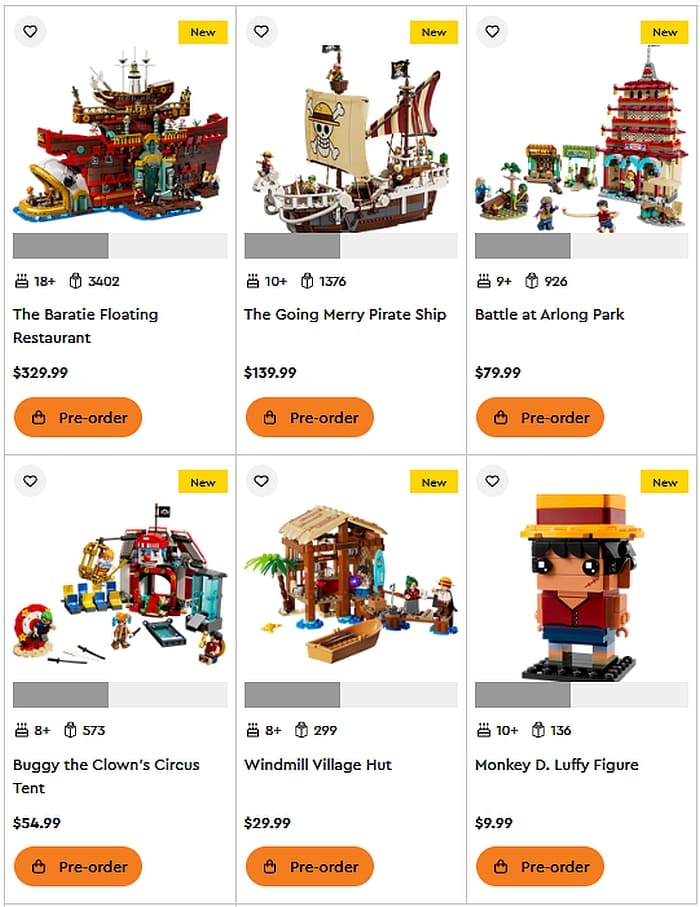Add Going Merry Pirate Ship to wishlist
This screenshot has height=907, width=700.
(x=261, y=31)
